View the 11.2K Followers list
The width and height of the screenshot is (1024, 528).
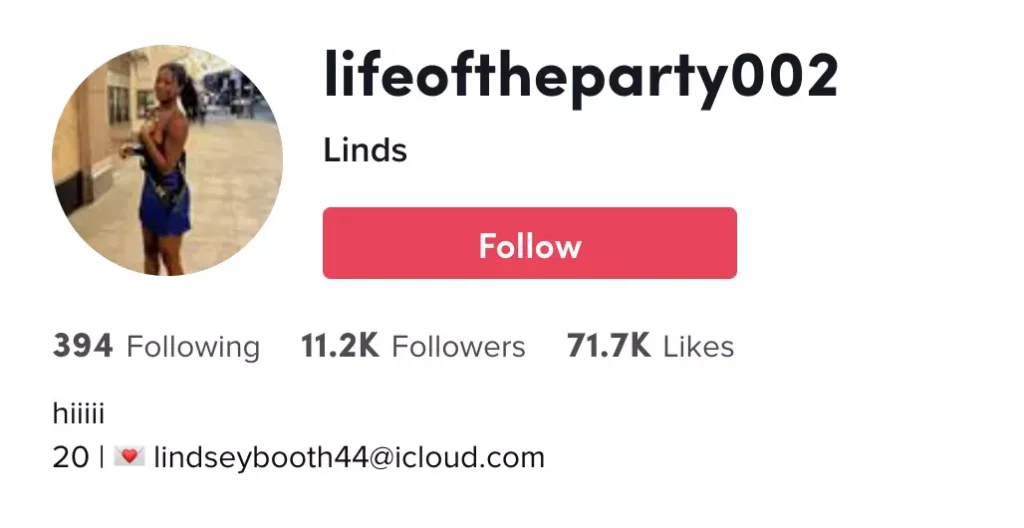click(413, 346)
